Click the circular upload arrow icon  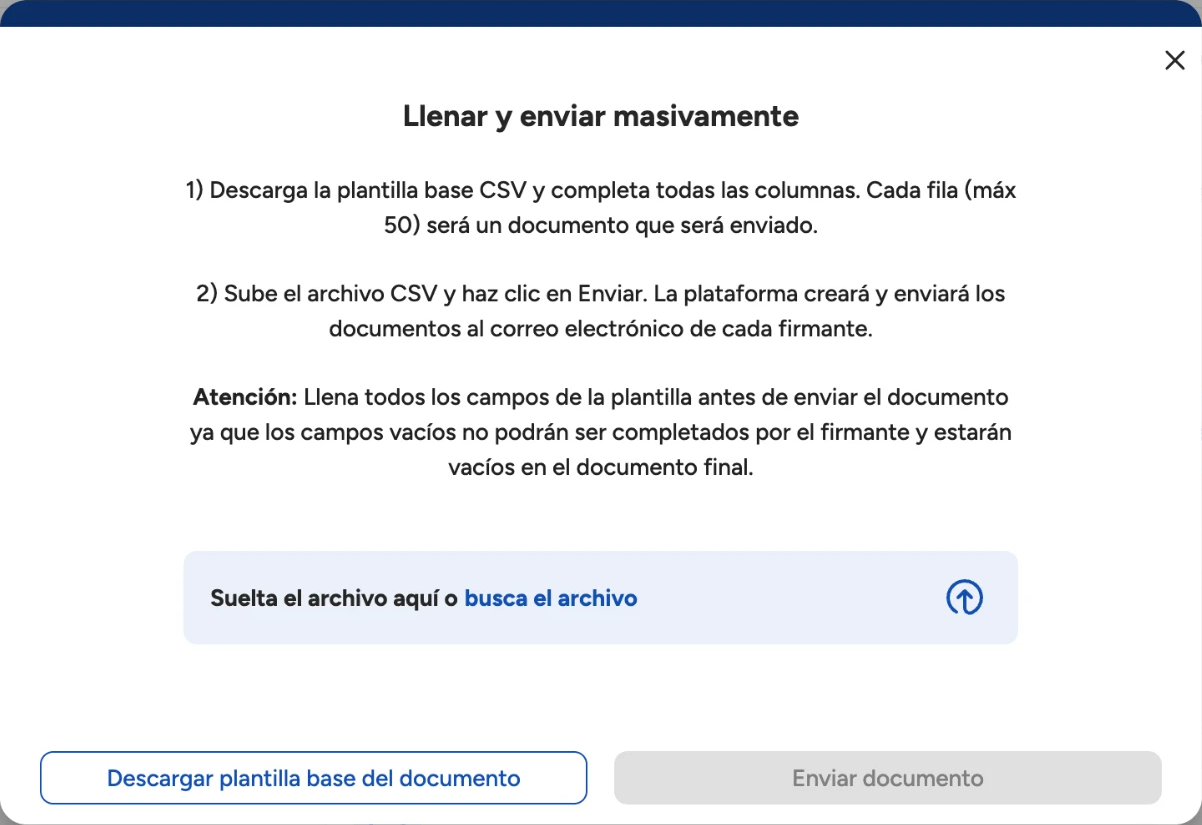pyautogui.click(x=965, y=598)
